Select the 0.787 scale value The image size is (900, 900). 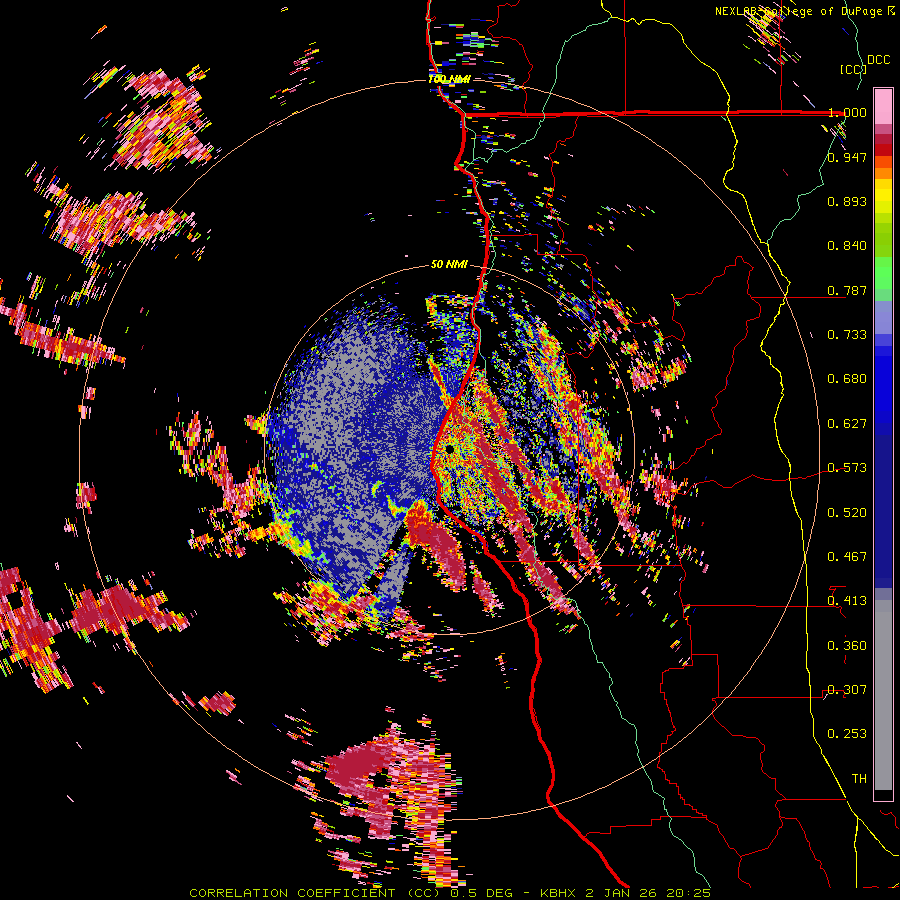click(847, 290)
